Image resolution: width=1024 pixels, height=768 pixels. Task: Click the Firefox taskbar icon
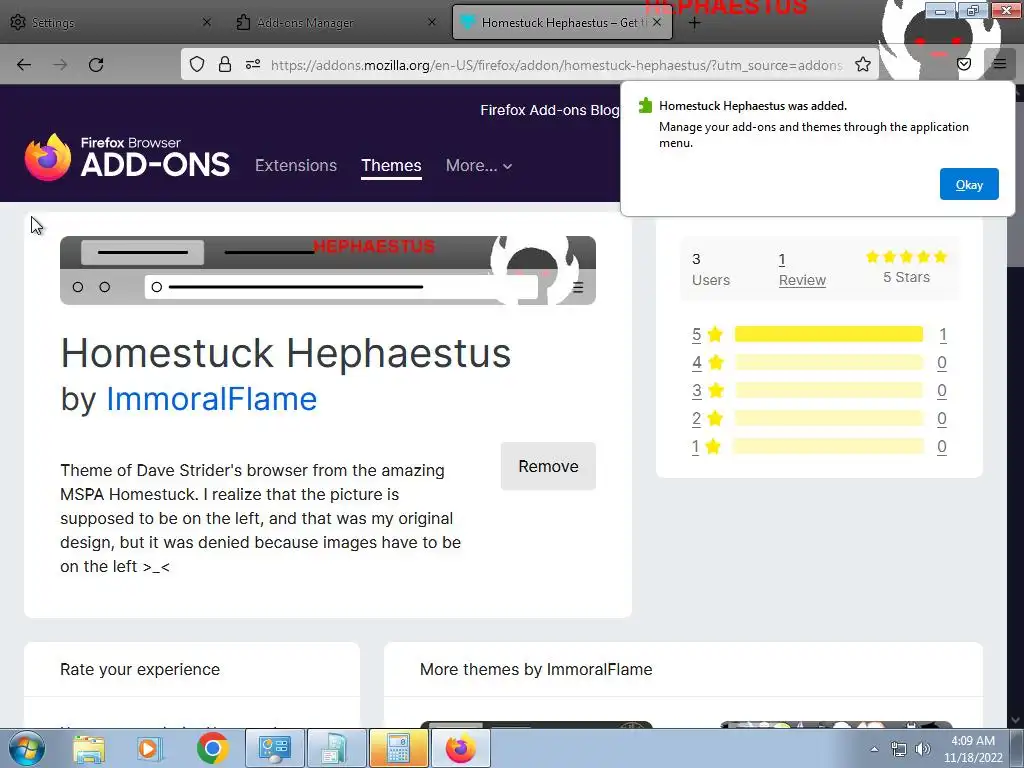[x=460, y=749]
